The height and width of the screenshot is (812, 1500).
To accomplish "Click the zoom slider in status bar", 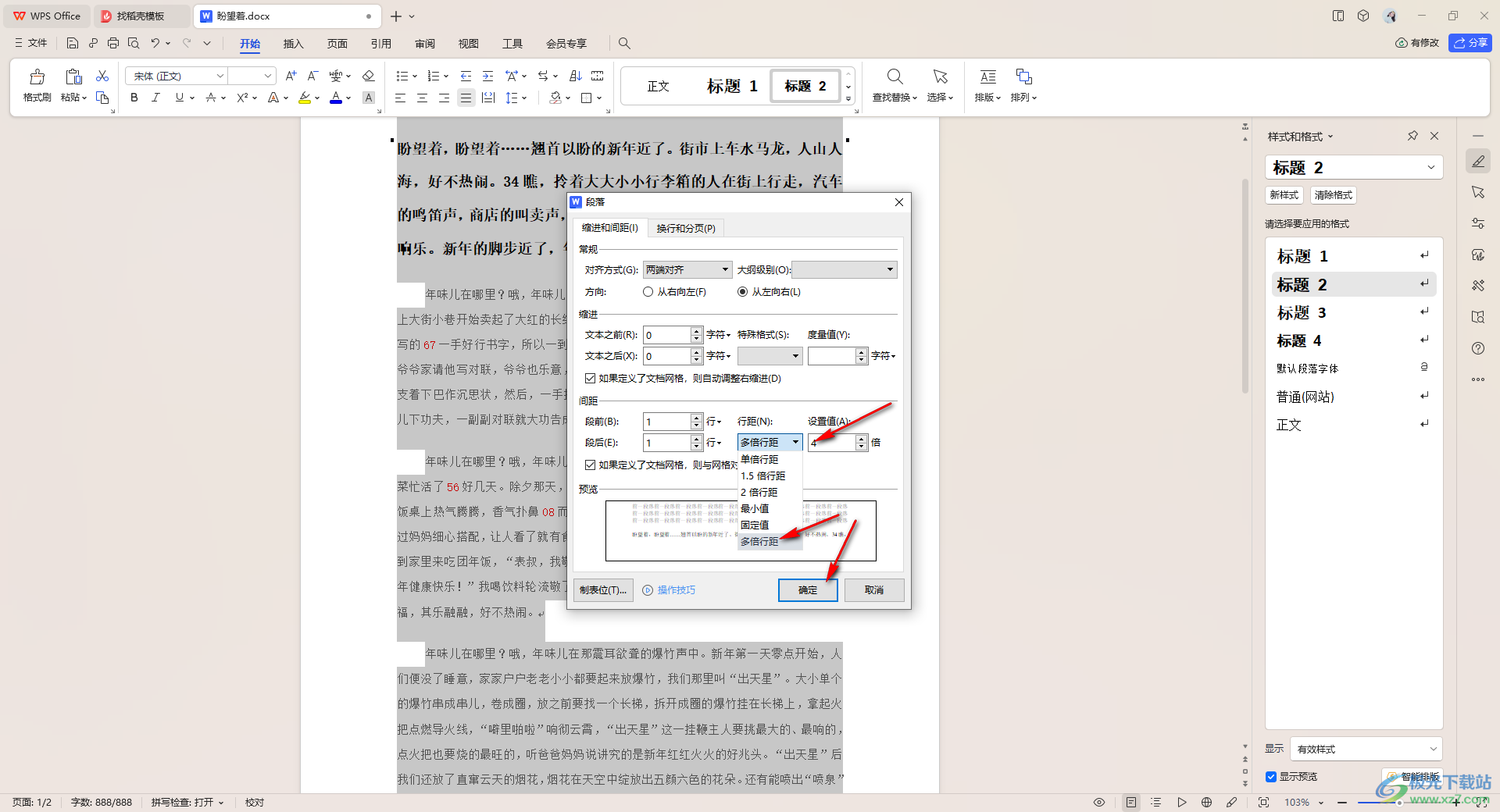I will coord(1398,802).
